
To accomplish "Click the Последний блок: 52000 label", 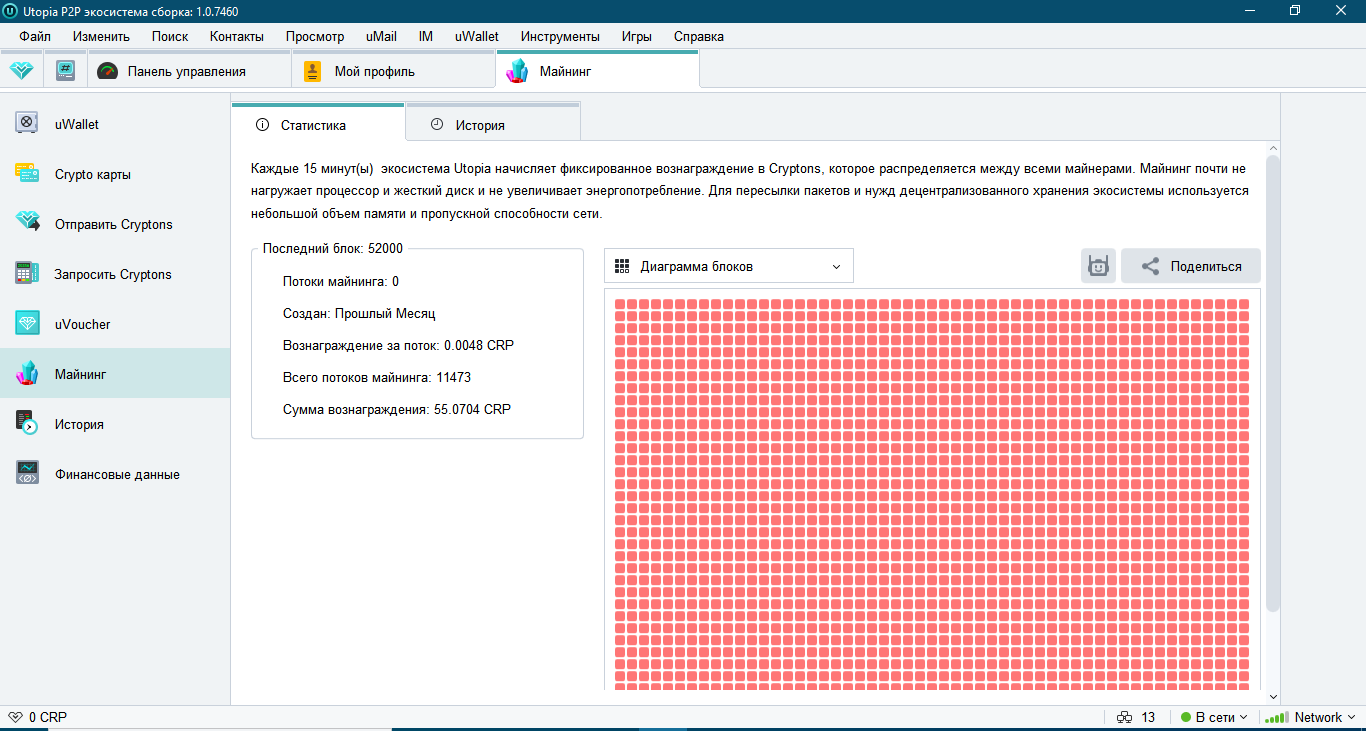I will (x=333, y=248).
